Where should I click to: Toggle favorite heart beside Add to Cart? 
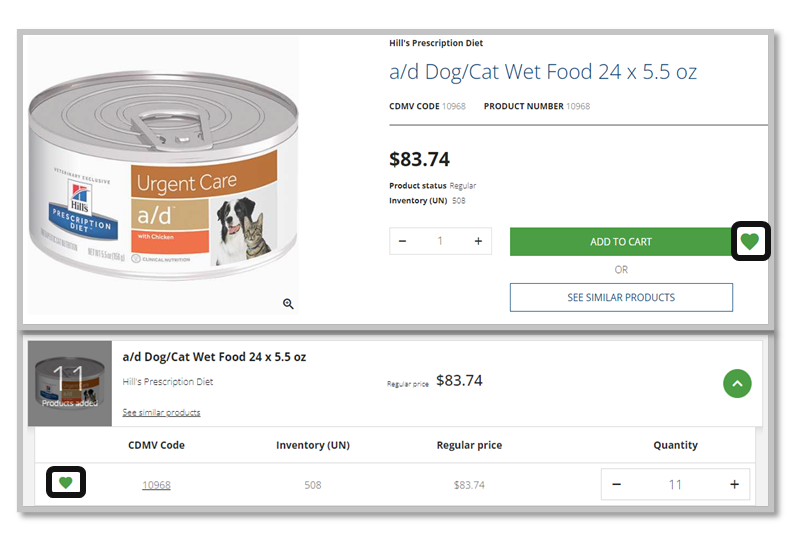pos(750,241)
